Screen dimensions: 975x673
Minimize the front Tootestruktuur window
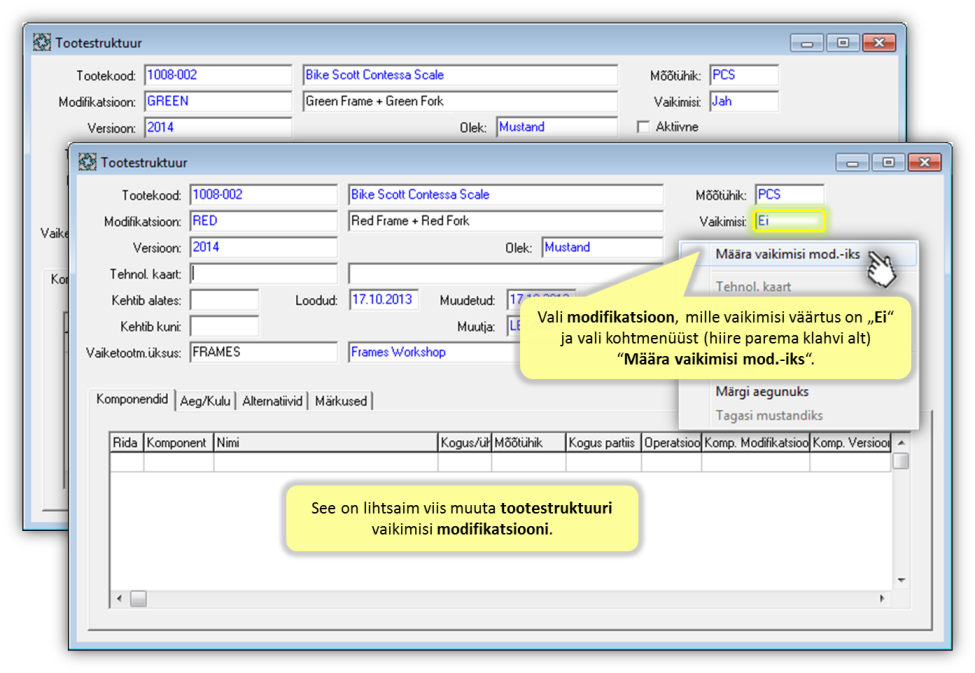(x=852, y=162)
